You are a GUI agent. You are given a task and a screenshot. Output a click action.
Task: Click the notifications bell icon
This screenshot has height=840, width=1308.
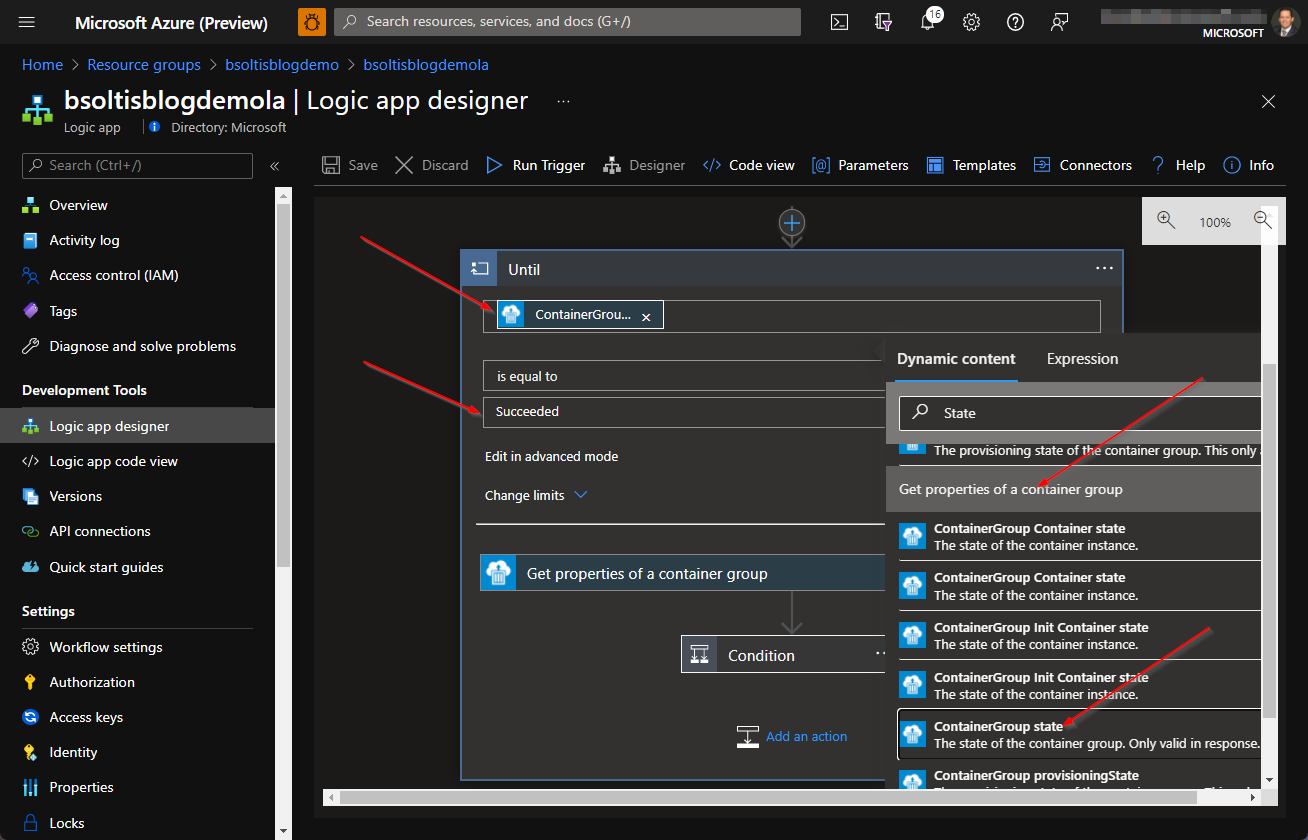tap(928, 22)
